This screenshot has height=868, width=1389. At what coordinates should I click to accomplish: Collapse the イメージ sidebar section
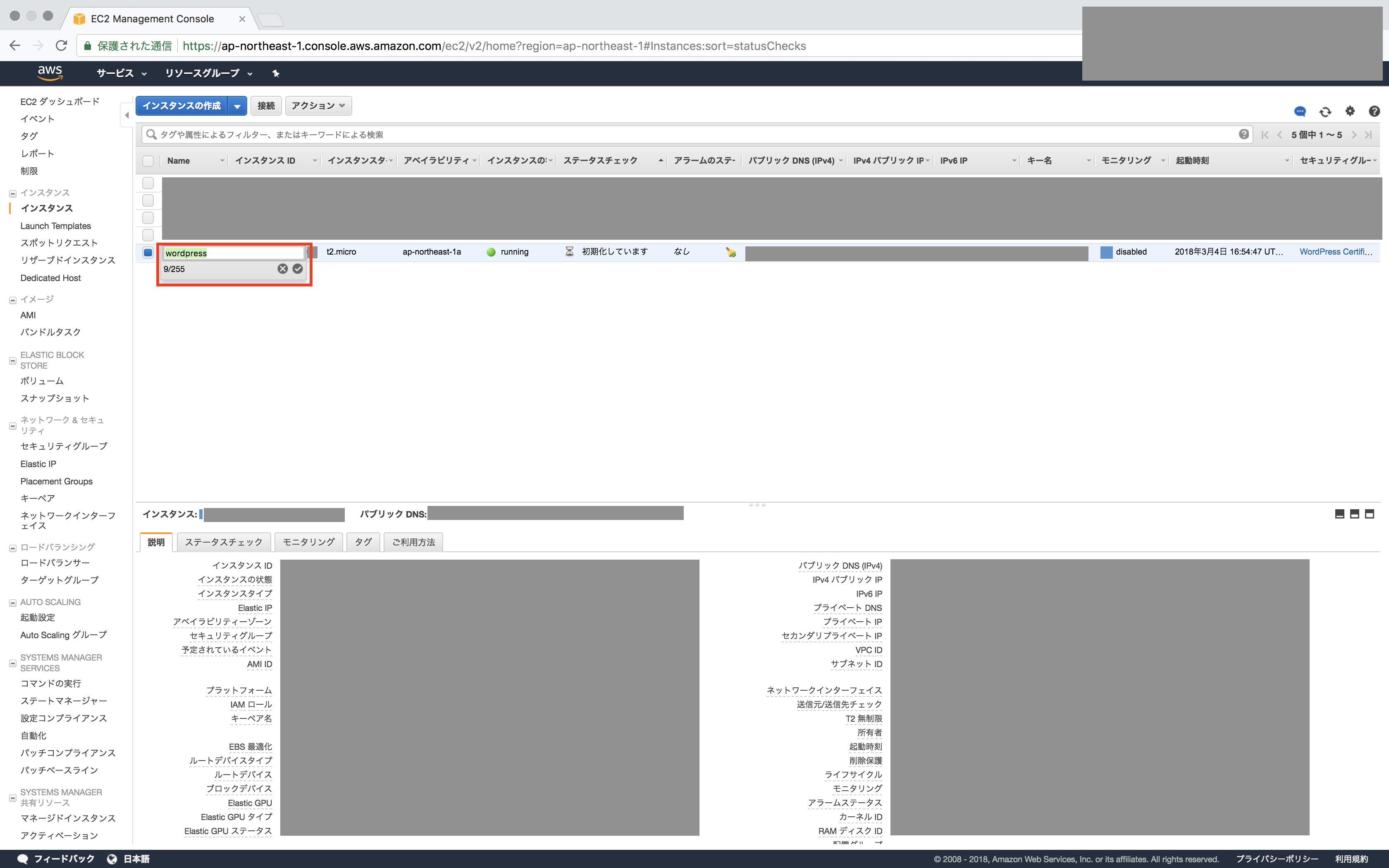(x=13, y=300)
